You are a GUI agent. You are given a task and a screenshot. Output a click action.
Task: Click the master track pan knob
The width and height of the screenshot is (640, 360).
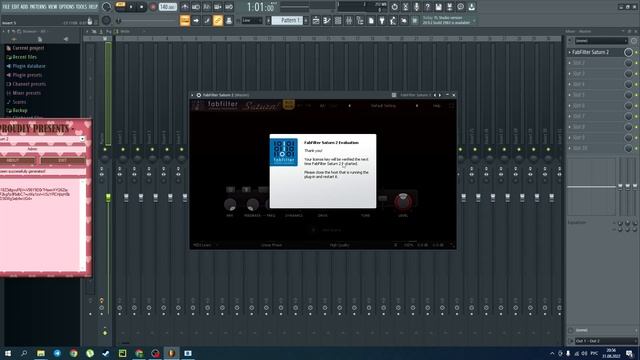[105, 158]
